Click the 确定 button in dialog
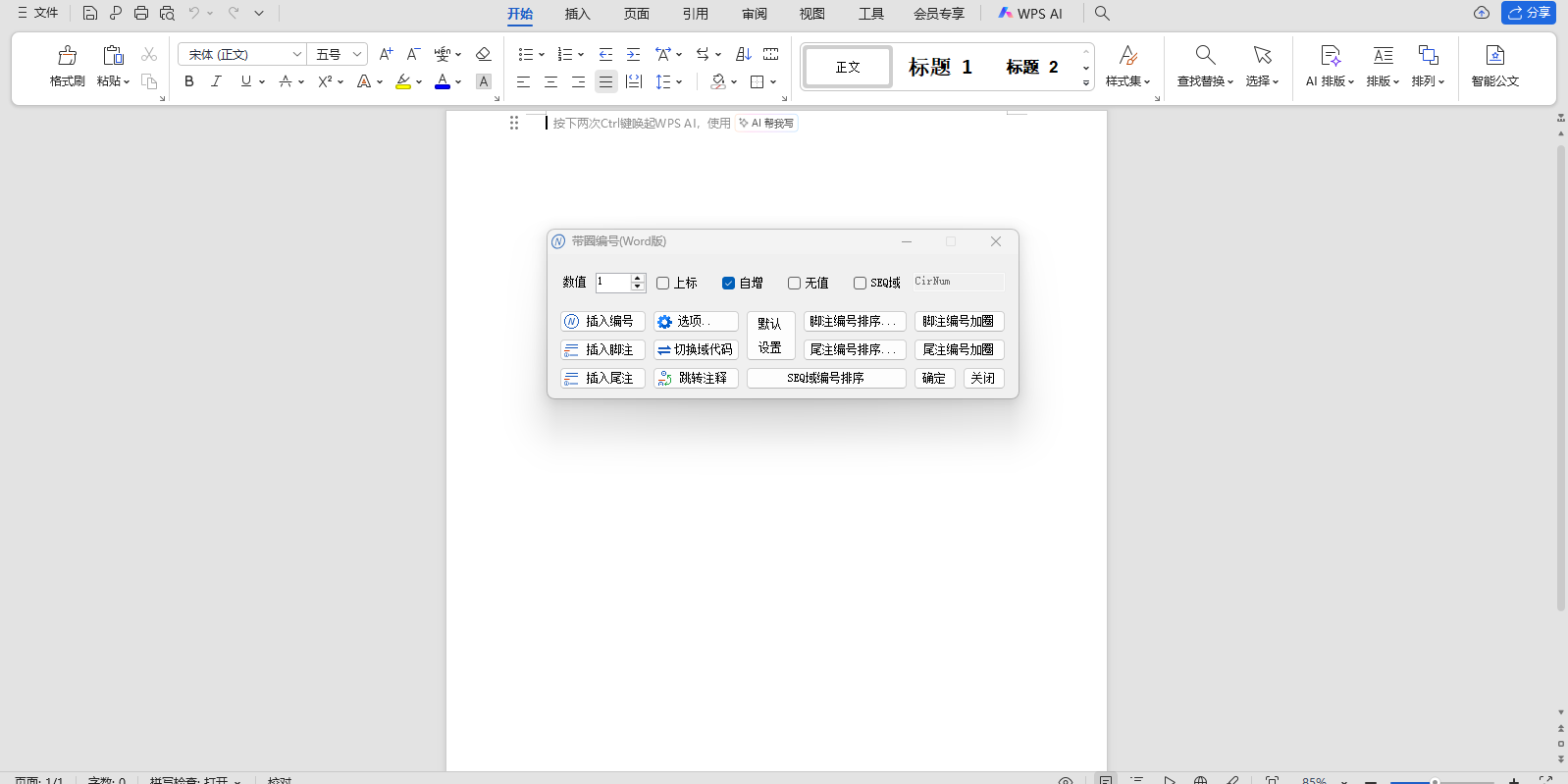The height and width of the screenshot is (784, 1568). tap(934, 379)
